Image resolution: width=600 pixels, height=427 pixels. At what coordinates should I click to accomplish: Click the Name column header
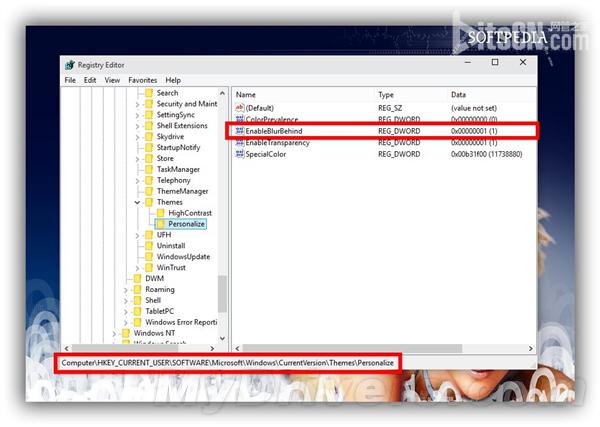(x=303, y=95)
